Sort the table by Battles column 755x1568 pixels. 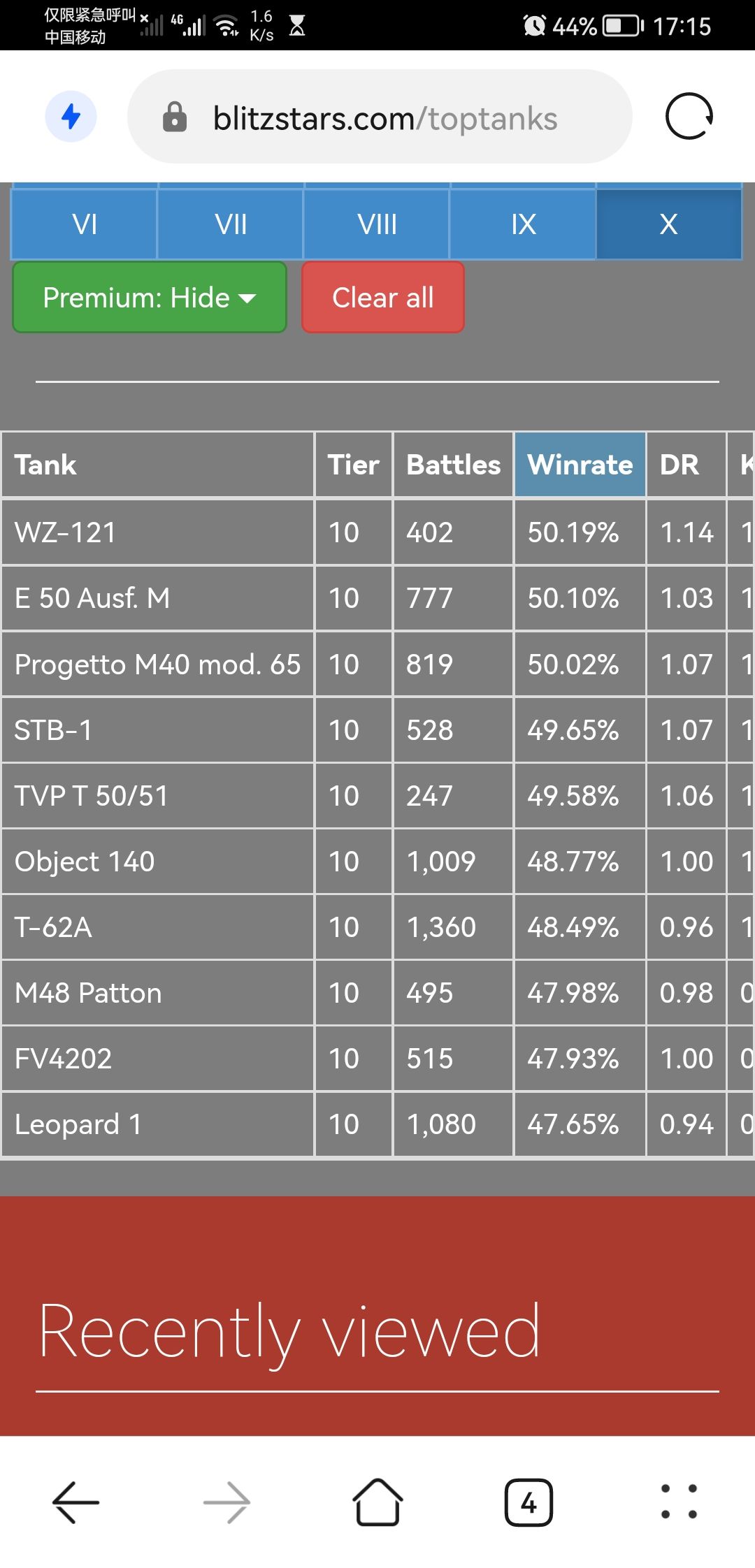point(453,465)
